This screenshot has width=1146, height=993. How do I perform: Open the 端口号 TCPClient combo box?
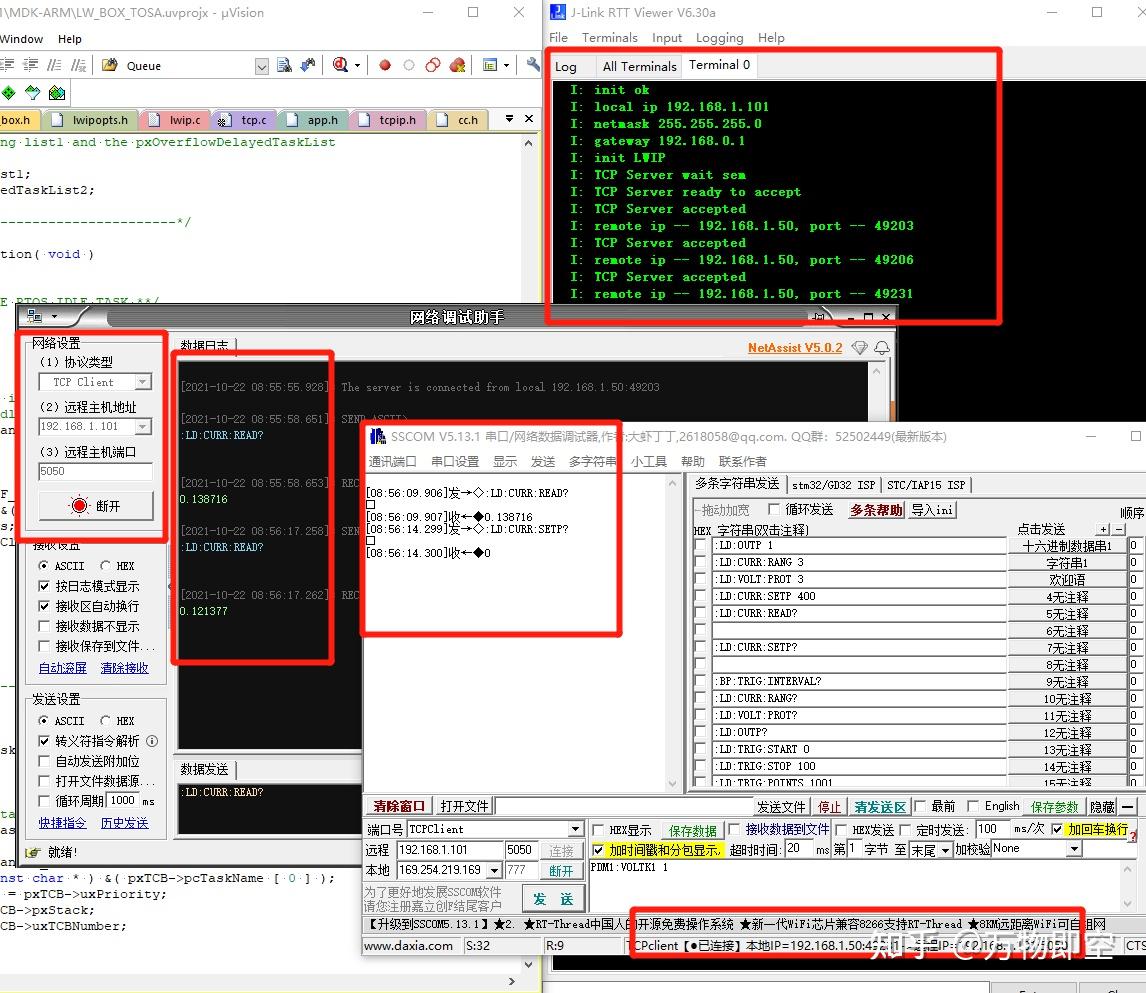(495, 829)
